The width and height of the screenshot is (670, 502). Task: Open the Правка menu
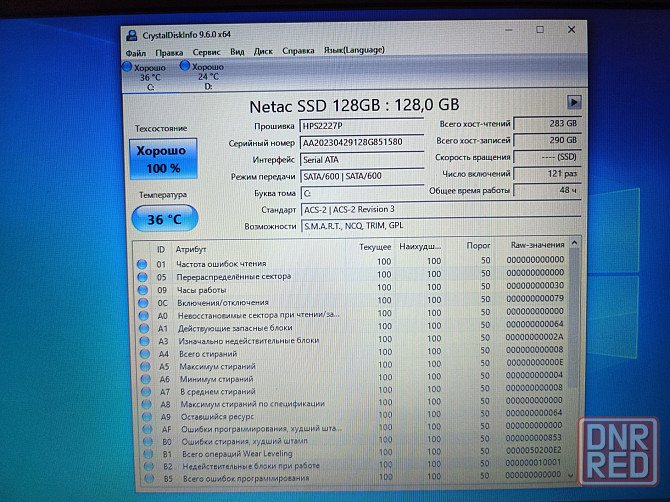tap(169, 53)
